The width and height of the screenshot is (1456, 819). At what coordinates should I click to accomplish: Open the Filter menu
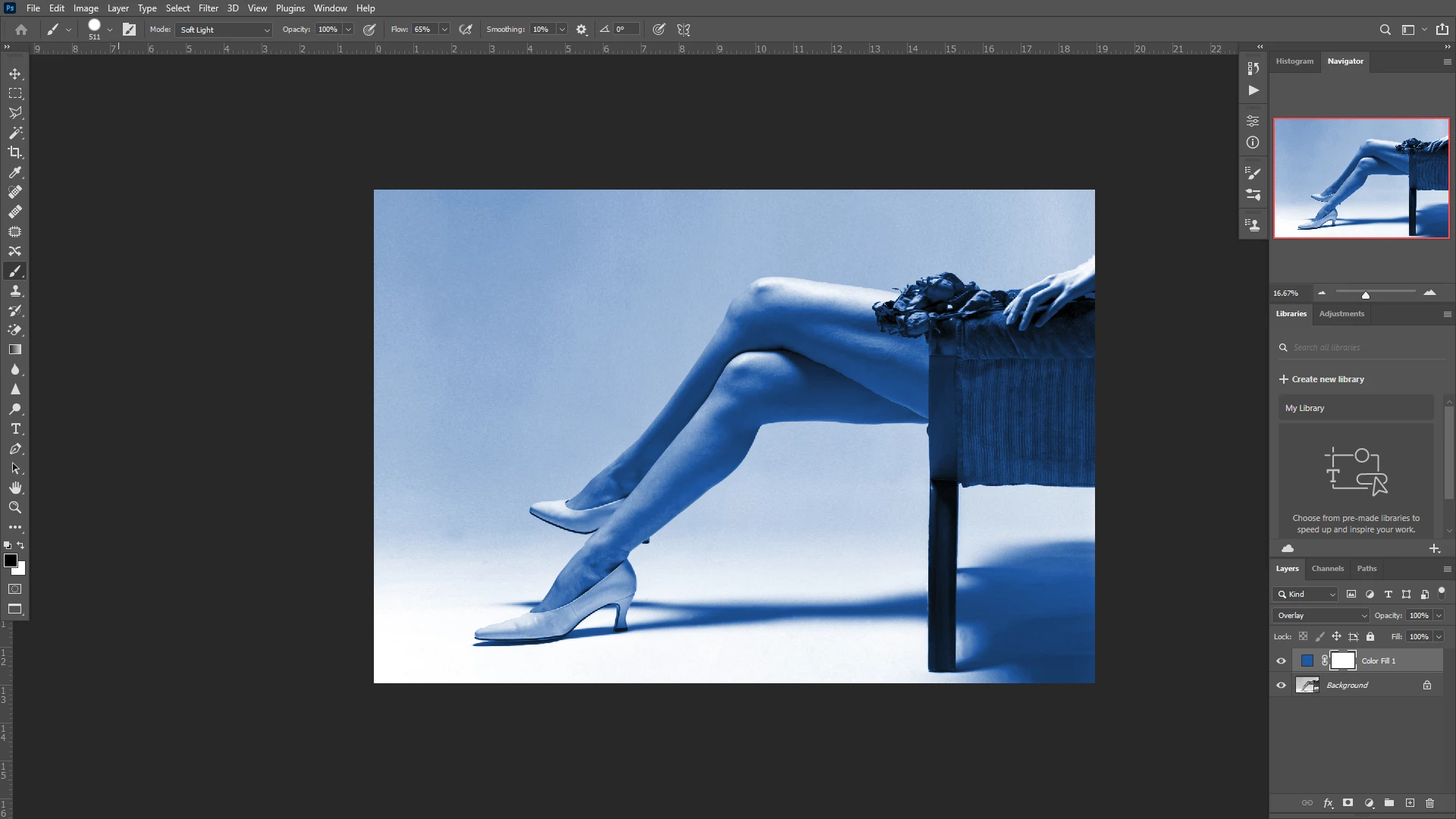(x=208, y=8)
